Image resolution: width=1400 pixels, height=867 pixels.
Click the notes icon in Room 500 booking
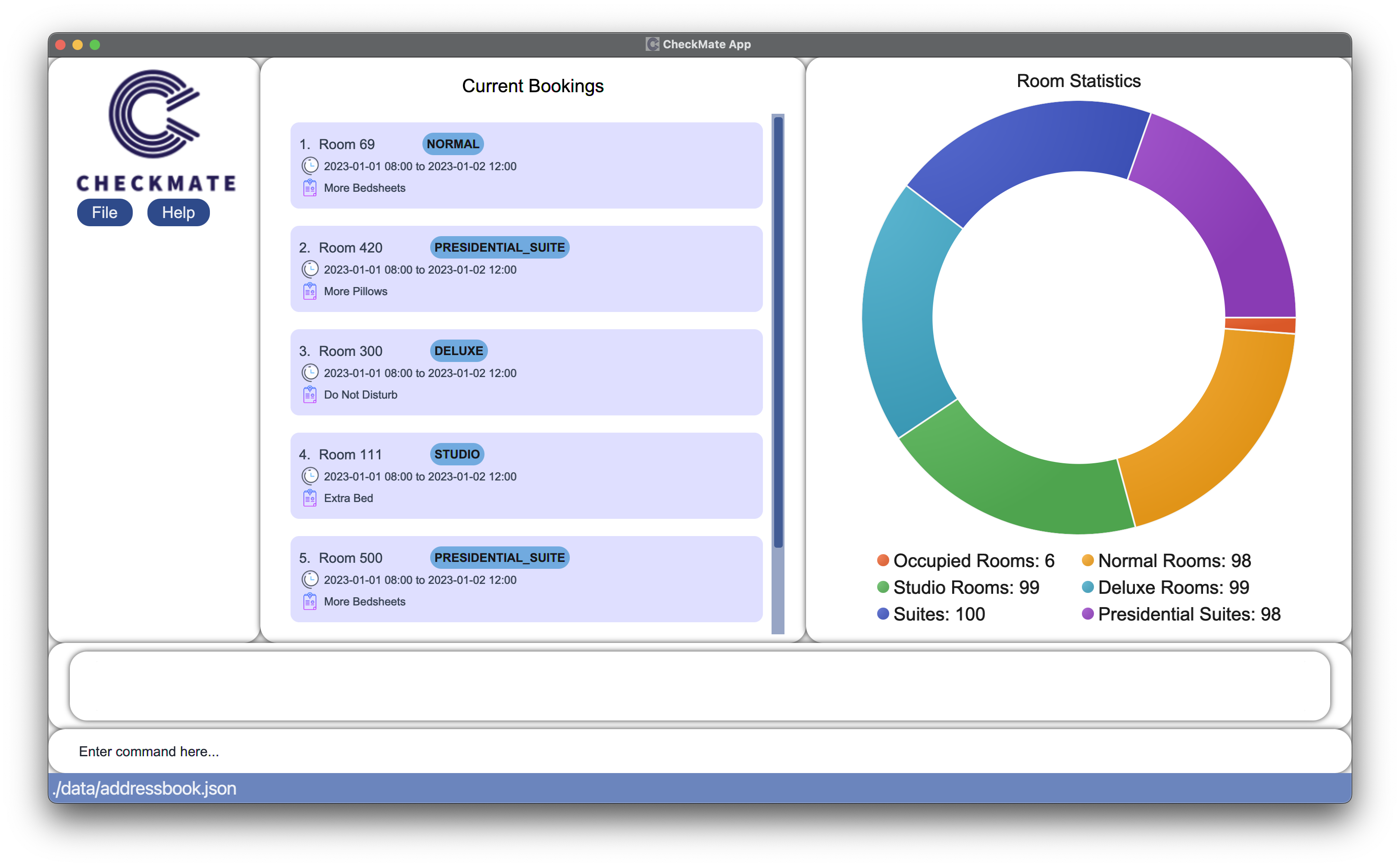[x=310, y=602]
